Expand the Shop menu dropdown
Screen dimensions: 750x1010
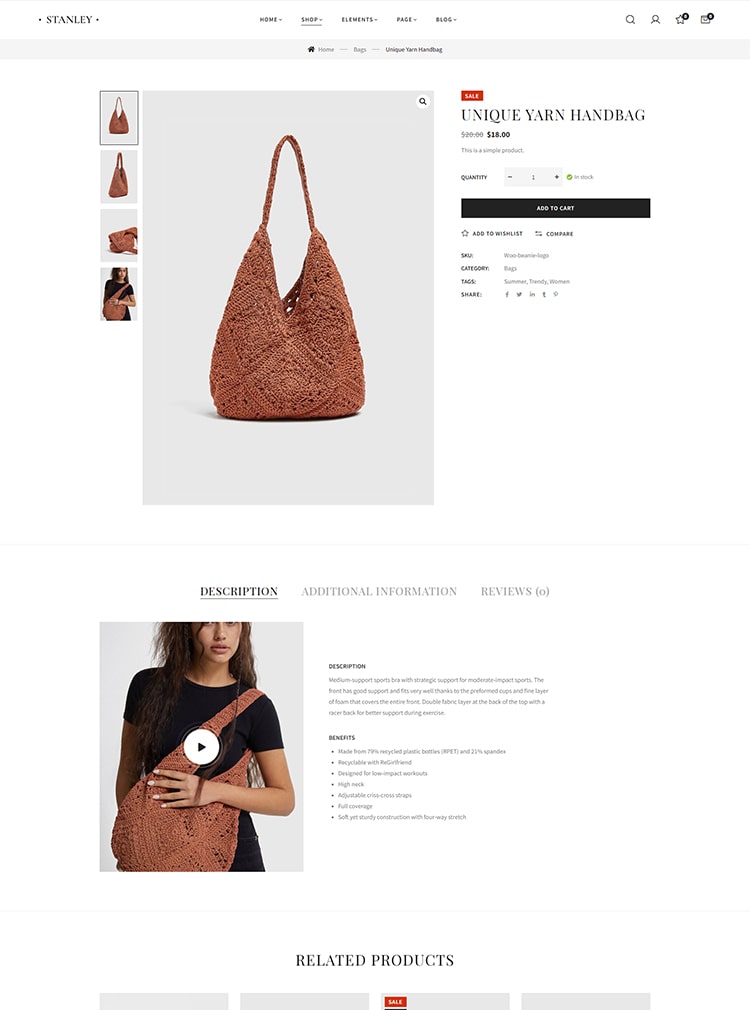click(312, 20)
